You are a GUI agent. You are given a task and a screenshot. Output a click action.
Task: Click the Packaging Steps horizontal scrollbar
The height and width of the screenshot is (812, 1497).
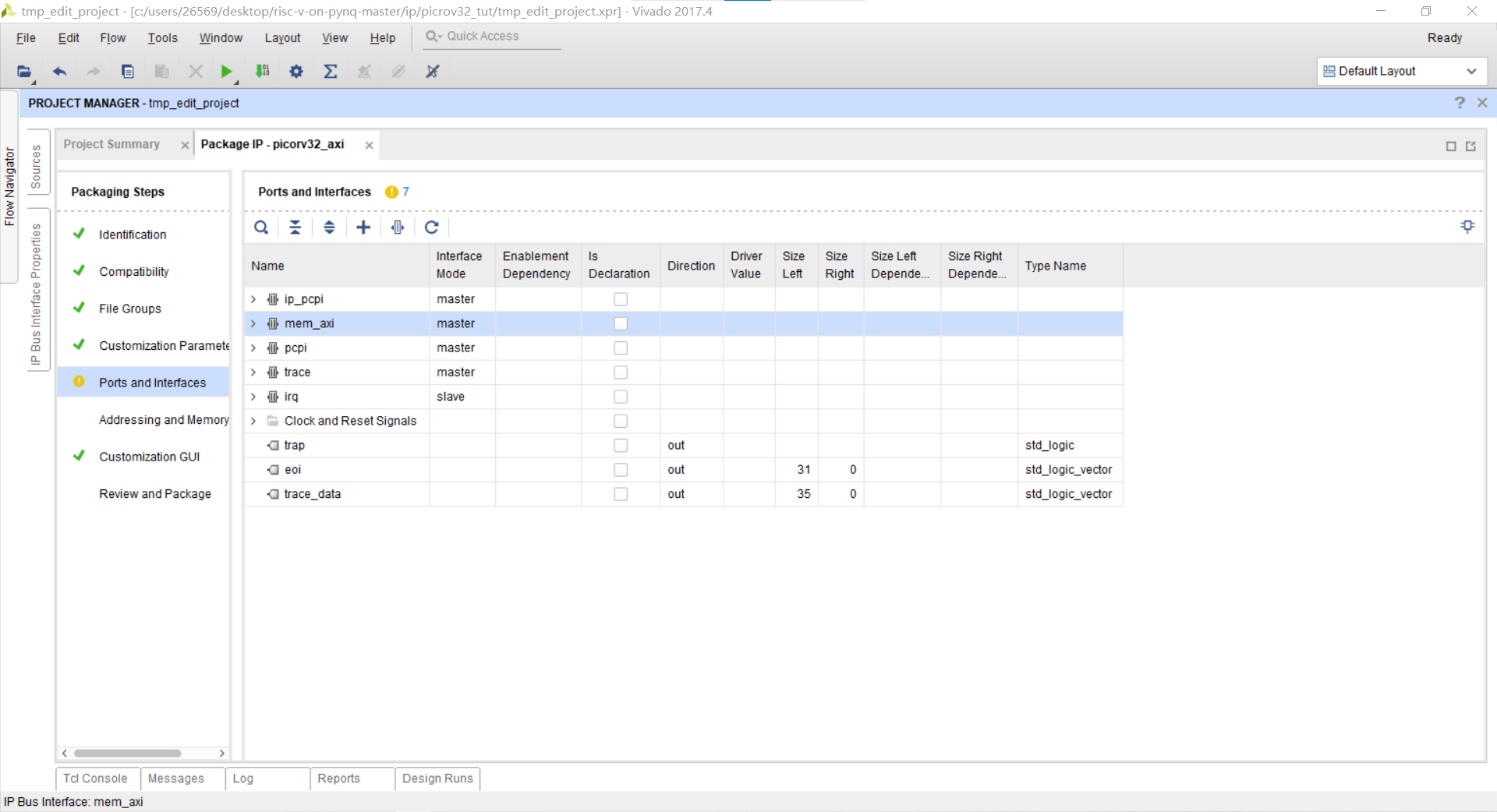click(x=128, y=753)
